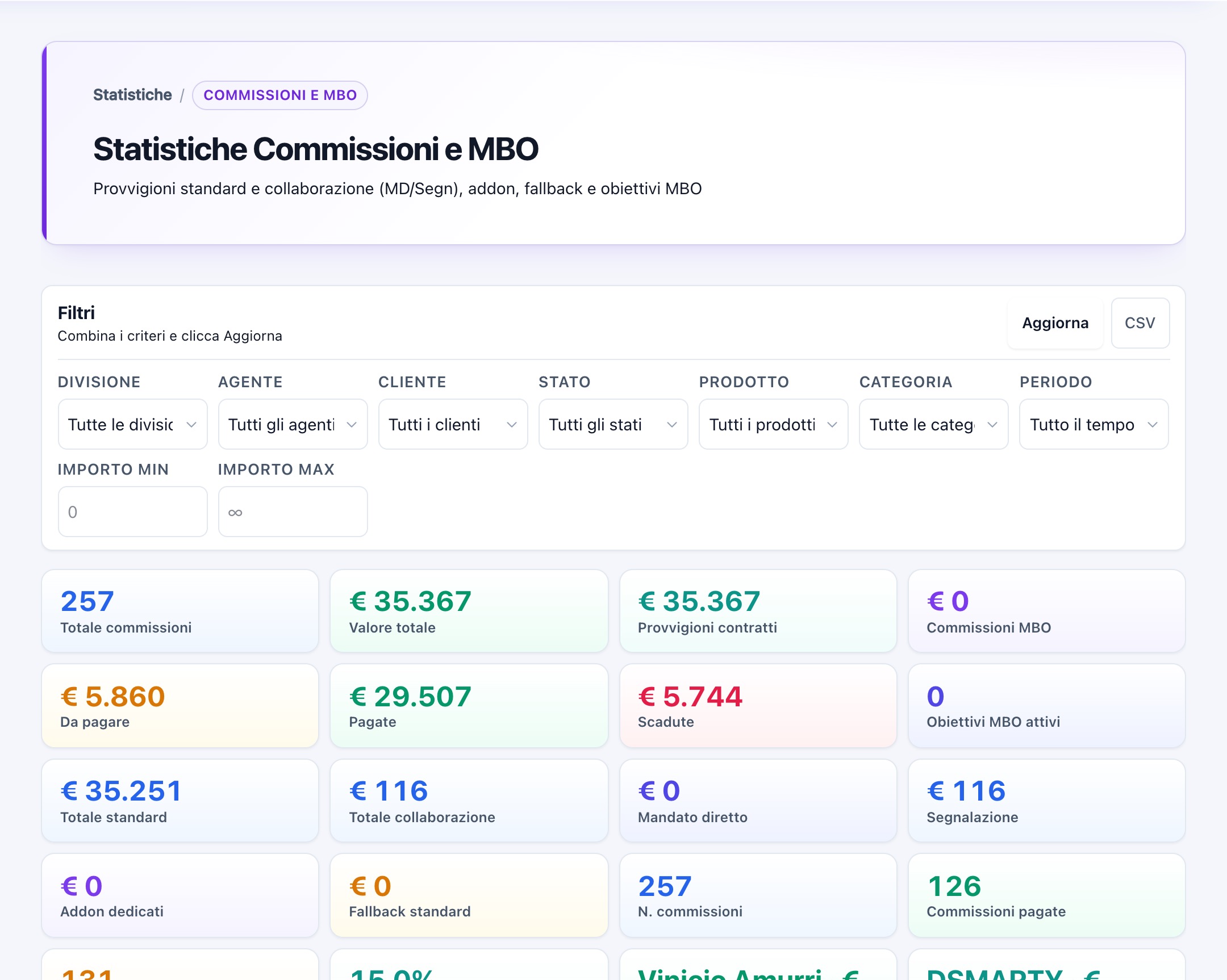Click the Aggiorna button
1227x980 pixels.
pyautogui.click(x=1055, y=323)
